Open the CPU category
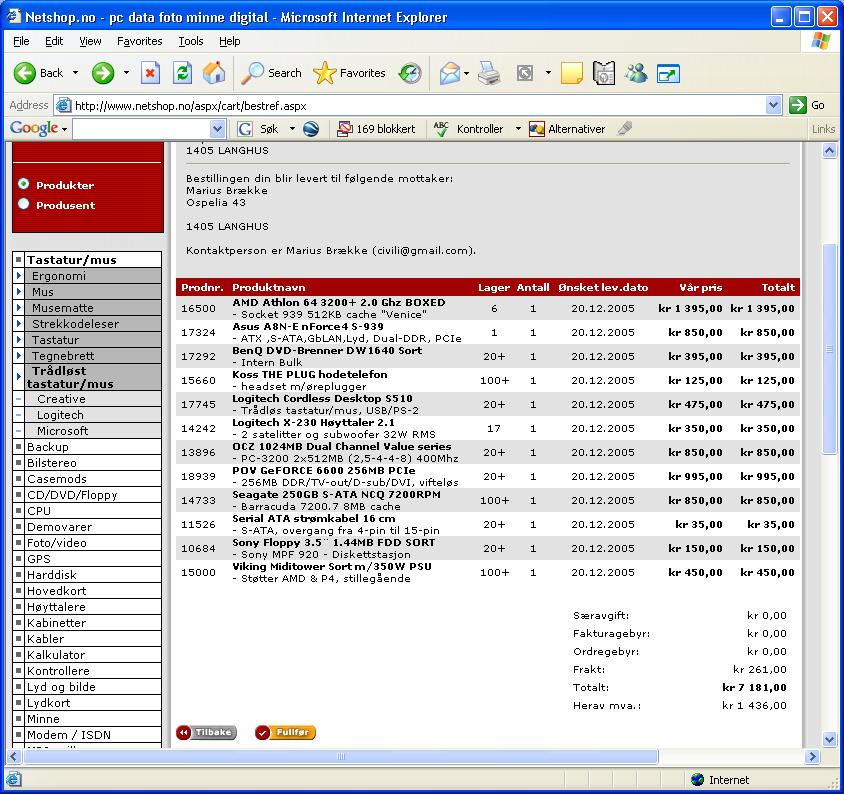This screenshot has height=794, width=844. pyautogui.click(x=39, y=511)
